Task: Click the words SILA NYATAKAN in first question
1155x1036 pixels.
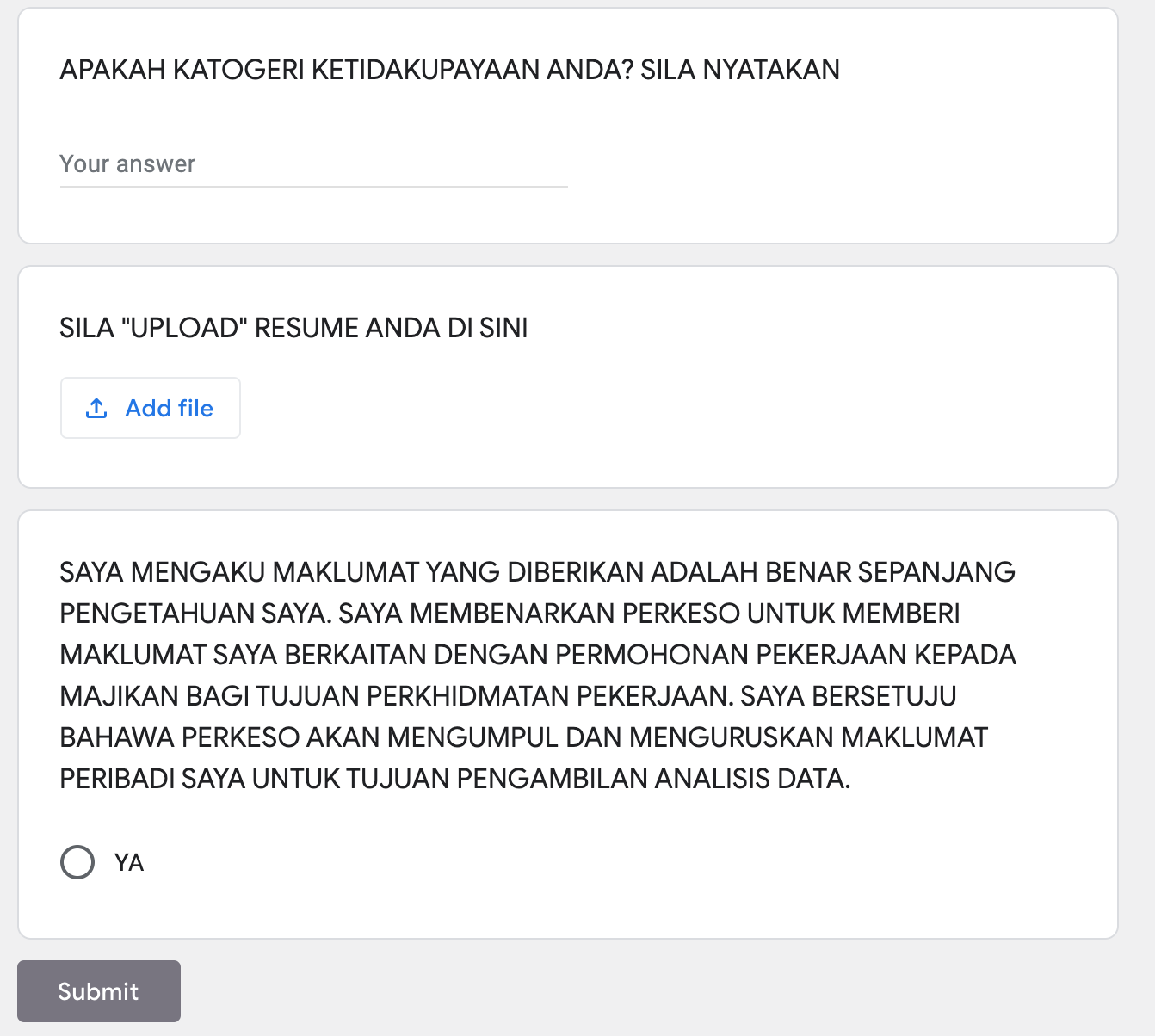Action: [x=740, y=70]
